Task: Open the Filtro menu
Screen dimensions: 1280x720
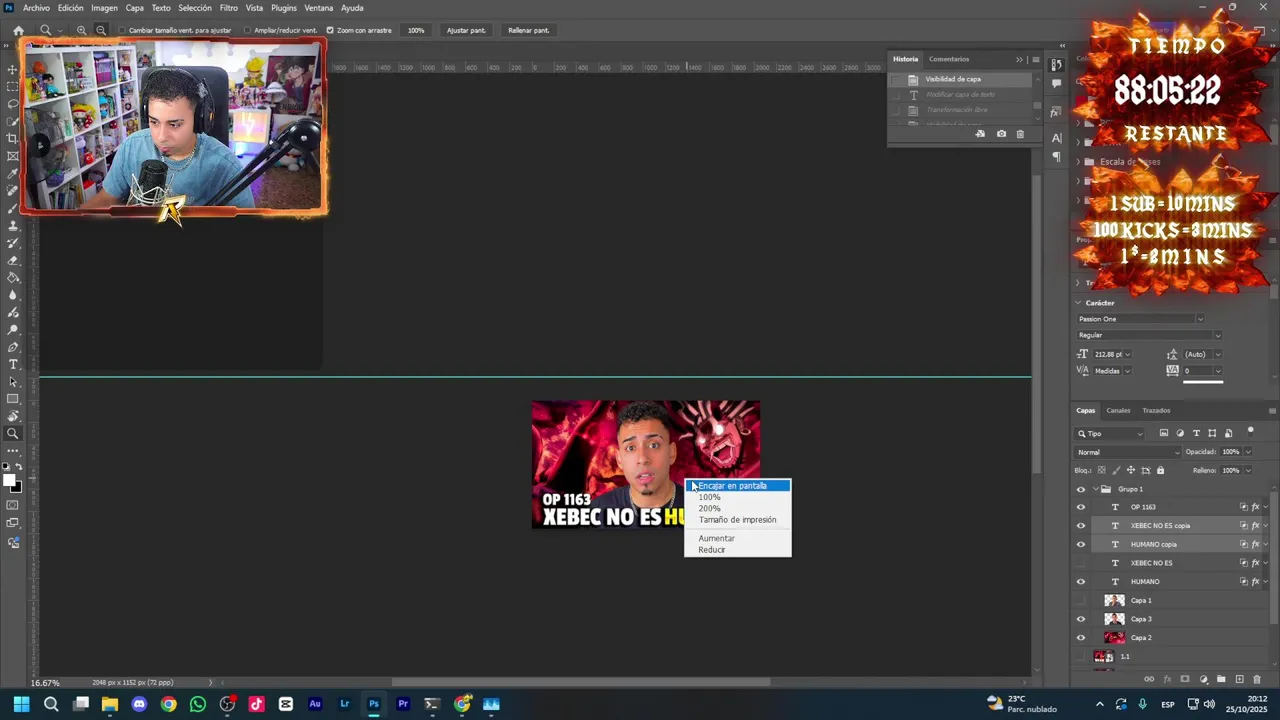Action: coord(229,8)
